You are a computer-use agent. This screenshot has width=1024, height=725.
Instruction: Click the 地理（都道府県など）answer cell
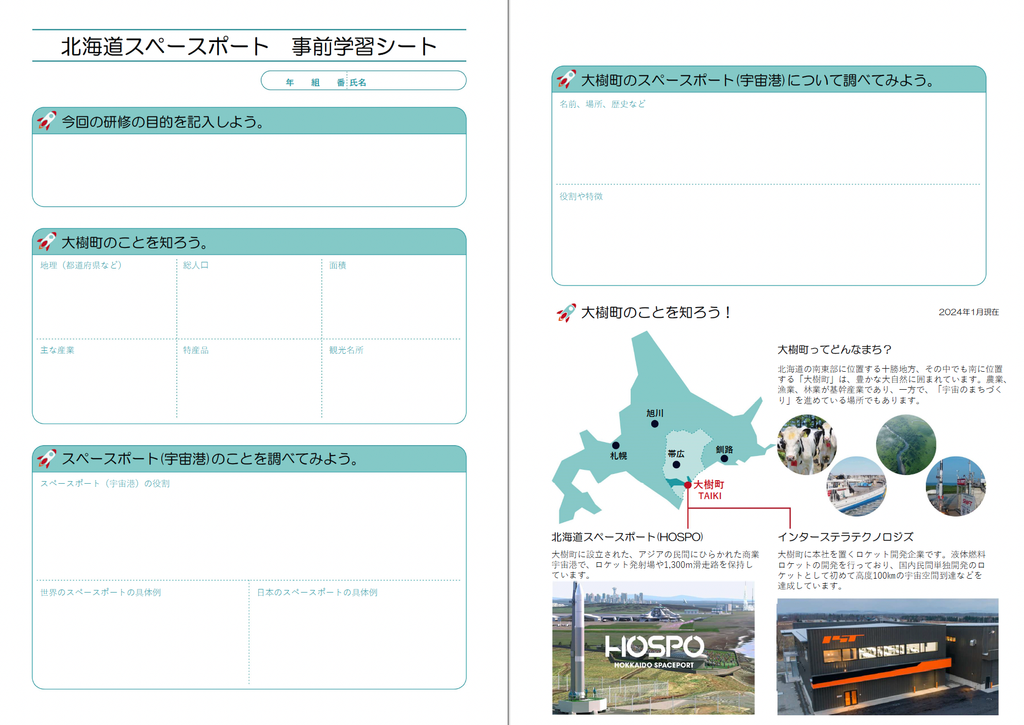[106, 297]
